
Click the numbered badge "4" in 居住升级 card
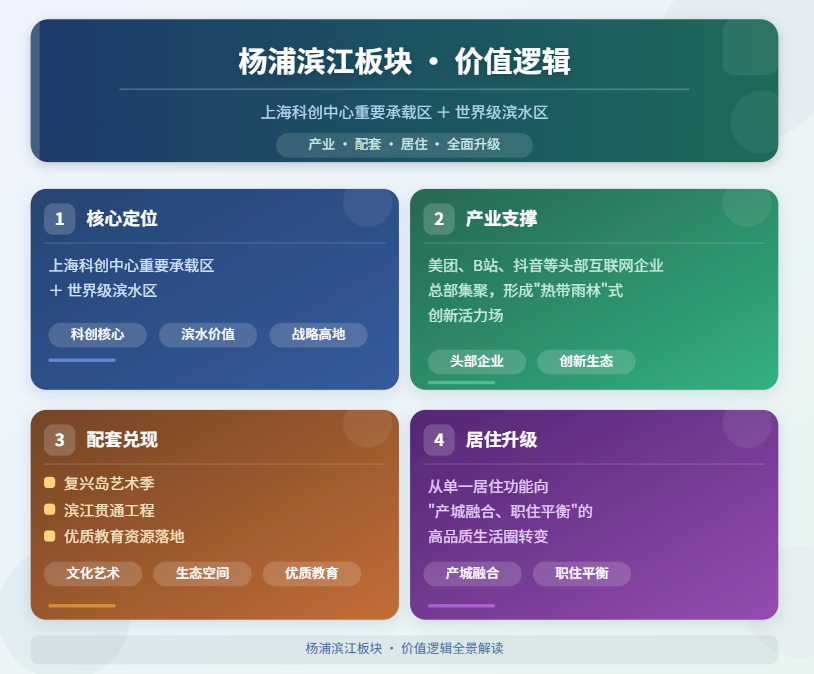(x=438, y=438)
